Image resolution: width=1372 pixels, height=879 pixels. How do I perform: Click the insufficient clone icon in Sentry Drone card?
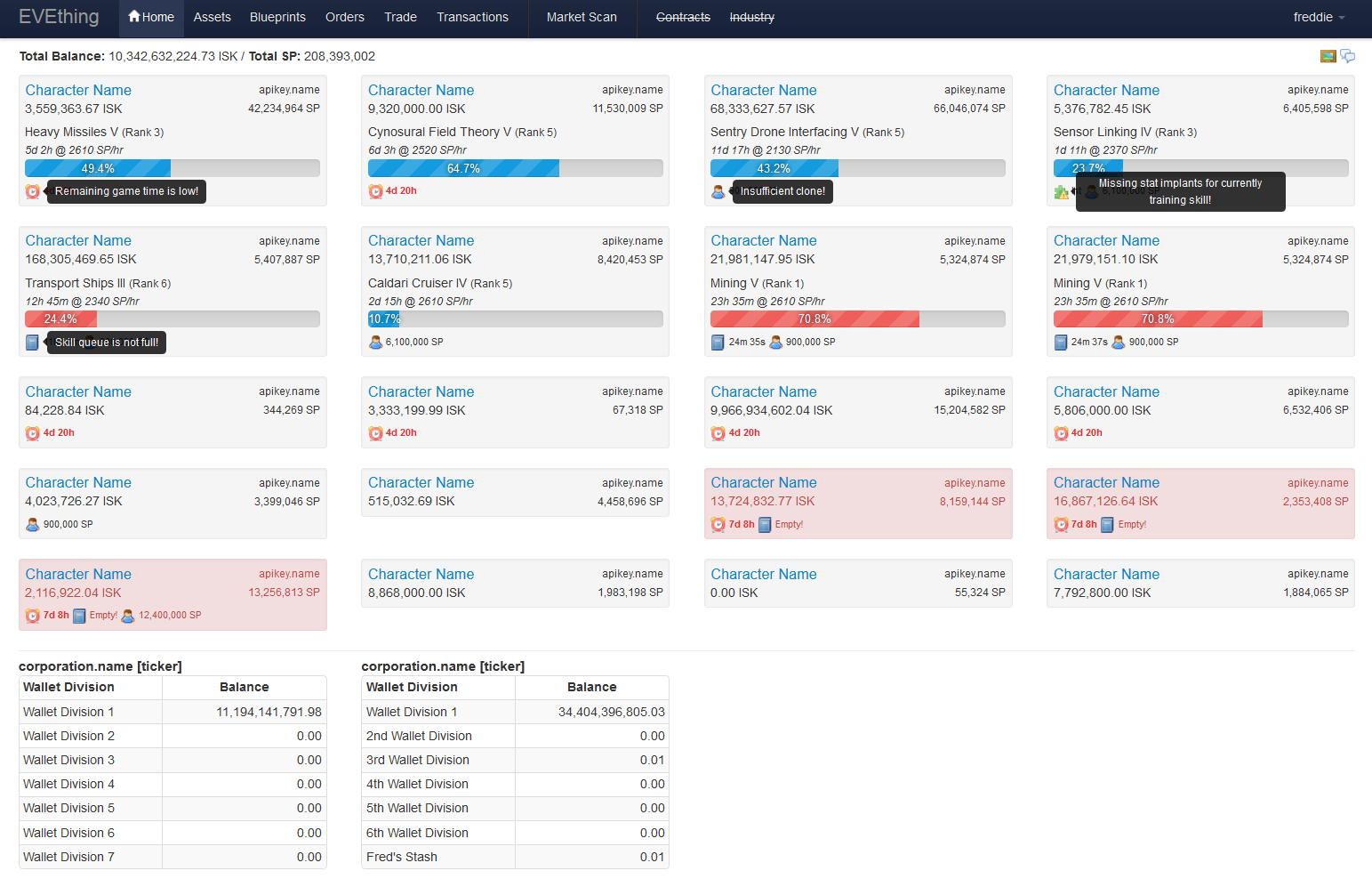(718, 191)
